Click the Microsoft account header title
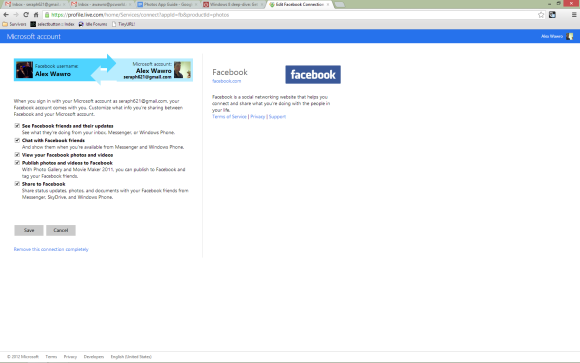The image size is (580, 363). click(34, 36)
